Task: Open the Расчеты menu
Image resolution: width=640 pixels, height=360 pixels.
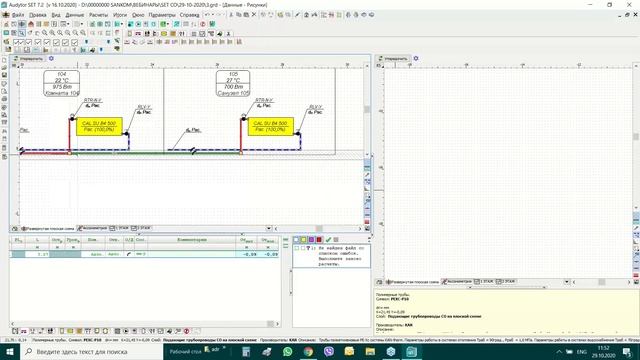Action: pyautogui.click(x=98, y=15)
